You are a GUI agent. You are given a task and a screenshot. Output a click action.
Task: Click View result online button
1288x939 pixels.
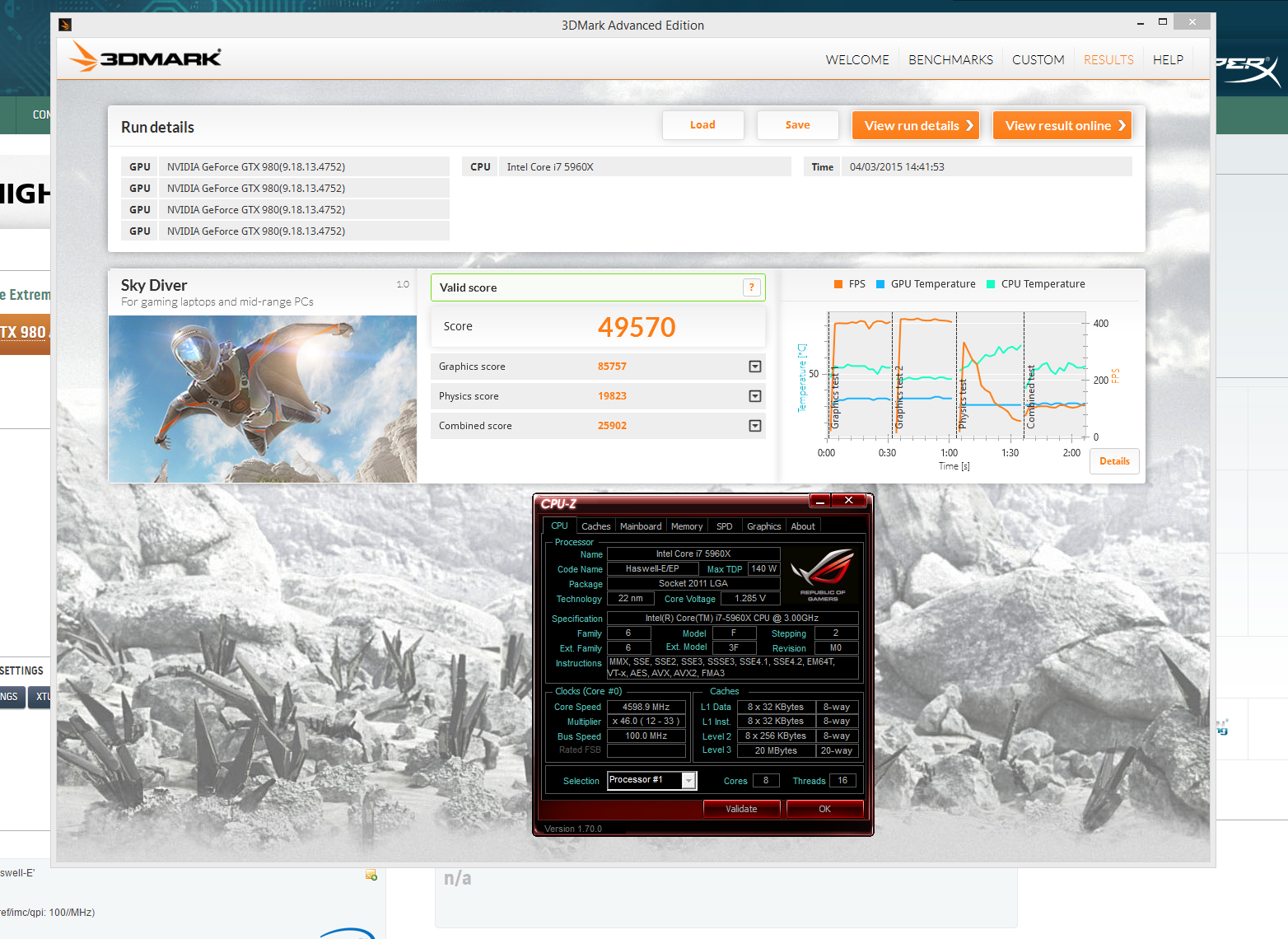tap(1062, 125)
